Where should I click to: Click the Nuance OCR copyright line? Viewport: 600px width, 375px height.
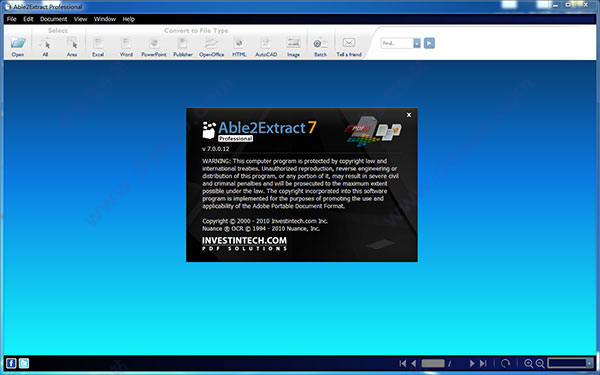tap(261, 228)
